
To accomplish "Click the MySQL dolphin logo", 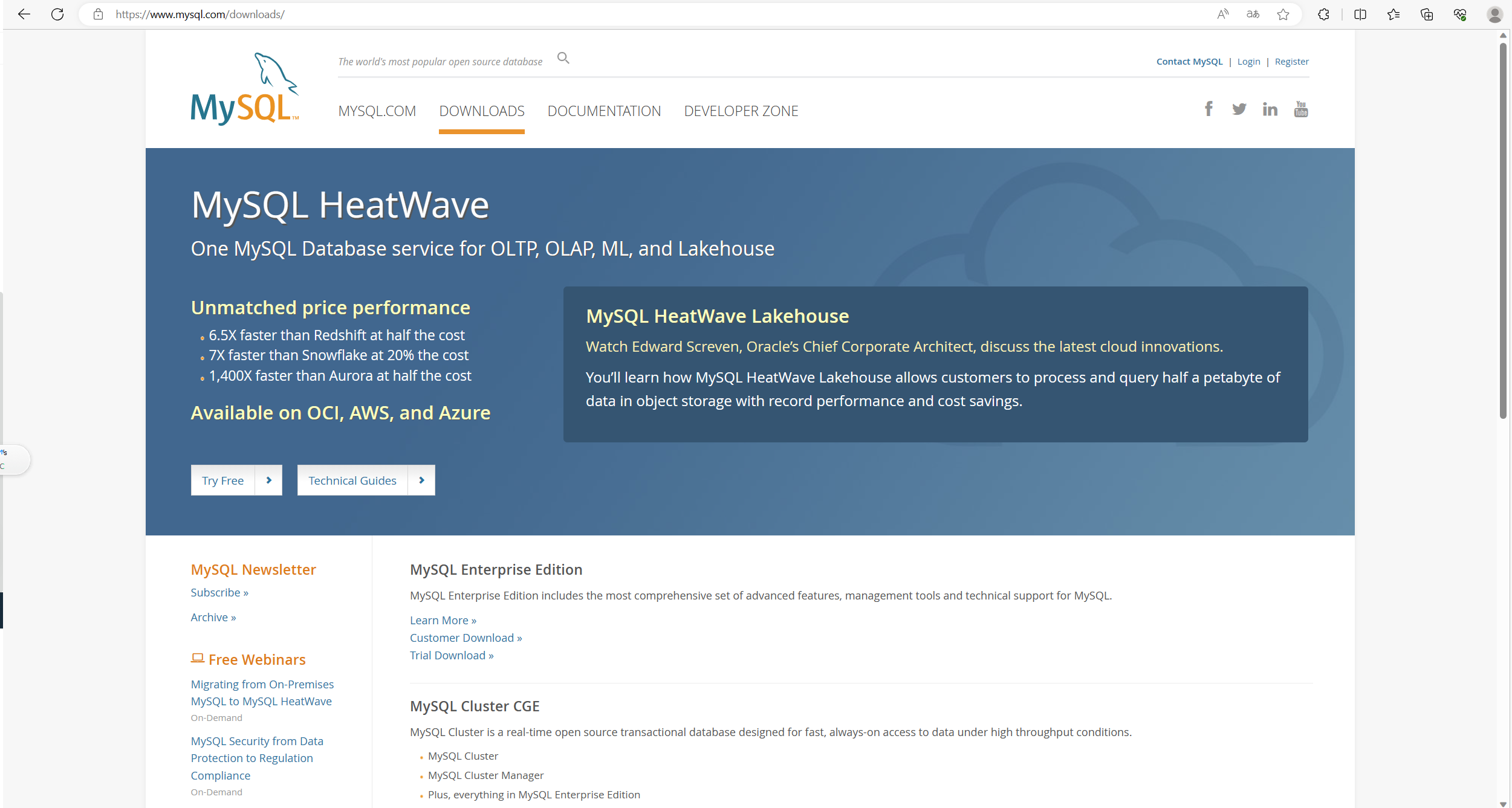I will click(x=245, y=89).
